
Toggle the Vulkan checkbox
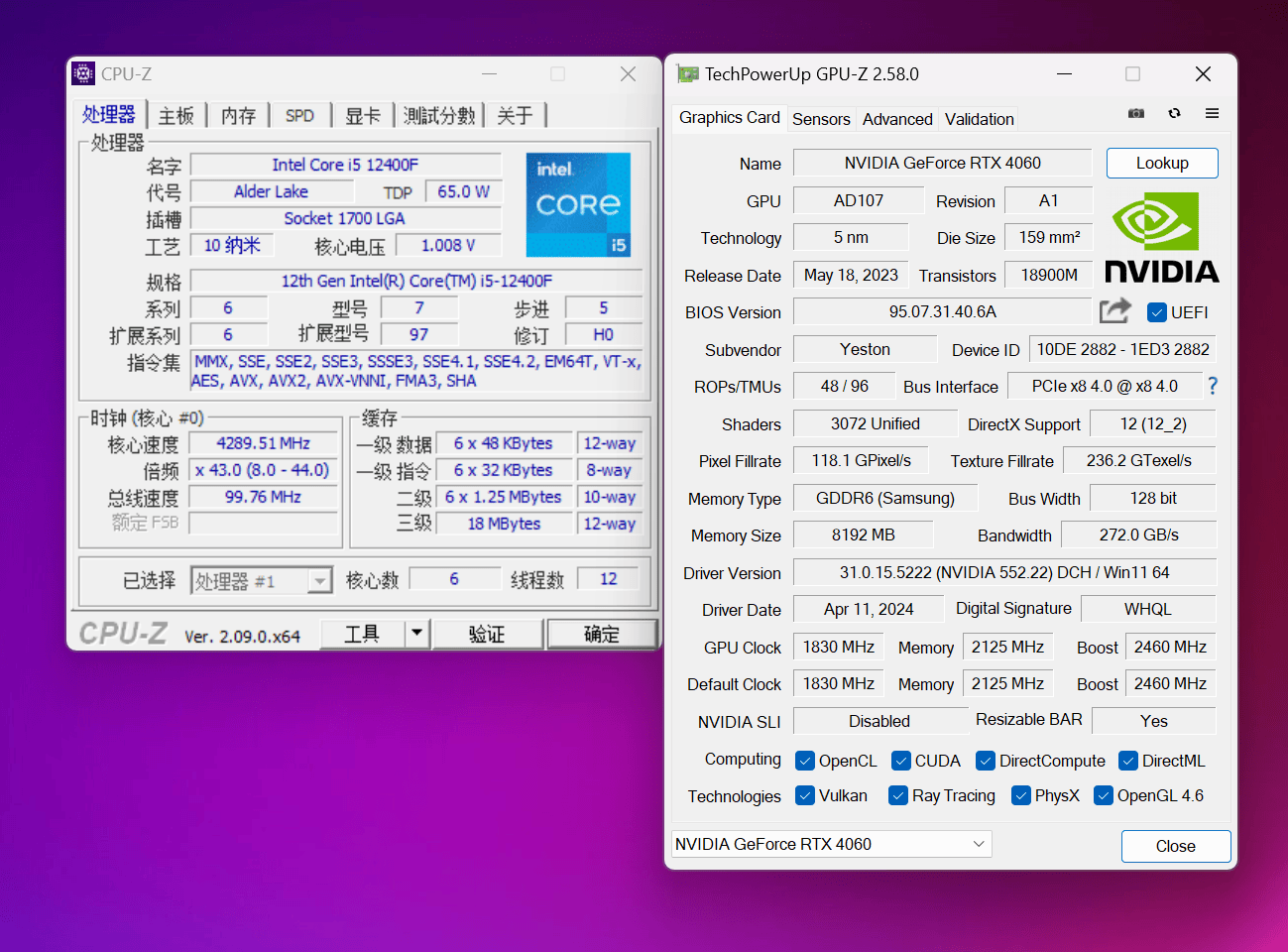click(805, 795)
